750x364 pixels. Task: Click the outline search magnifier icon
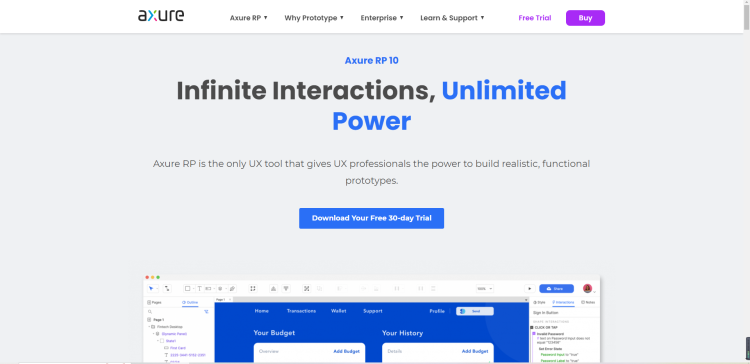pyautogui.click(x=150, y=311)
